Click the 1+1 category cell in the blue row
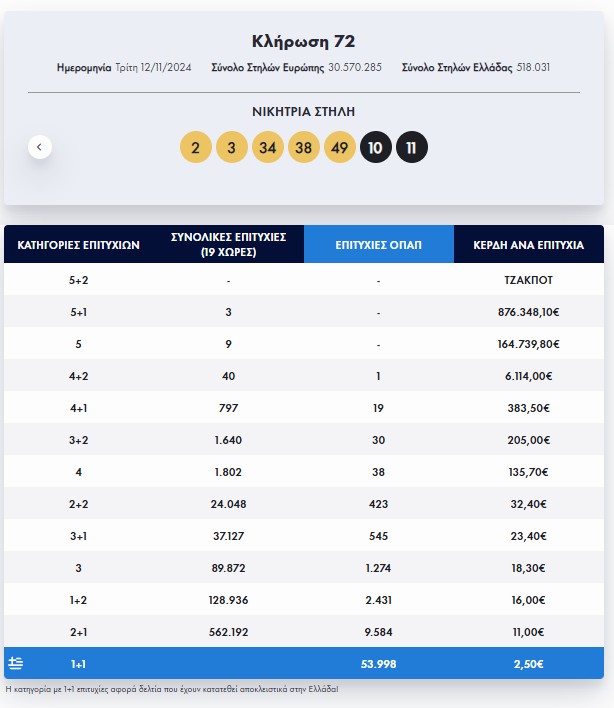The height and width of the screenshot is (708, 614). (x=79, y=664)
